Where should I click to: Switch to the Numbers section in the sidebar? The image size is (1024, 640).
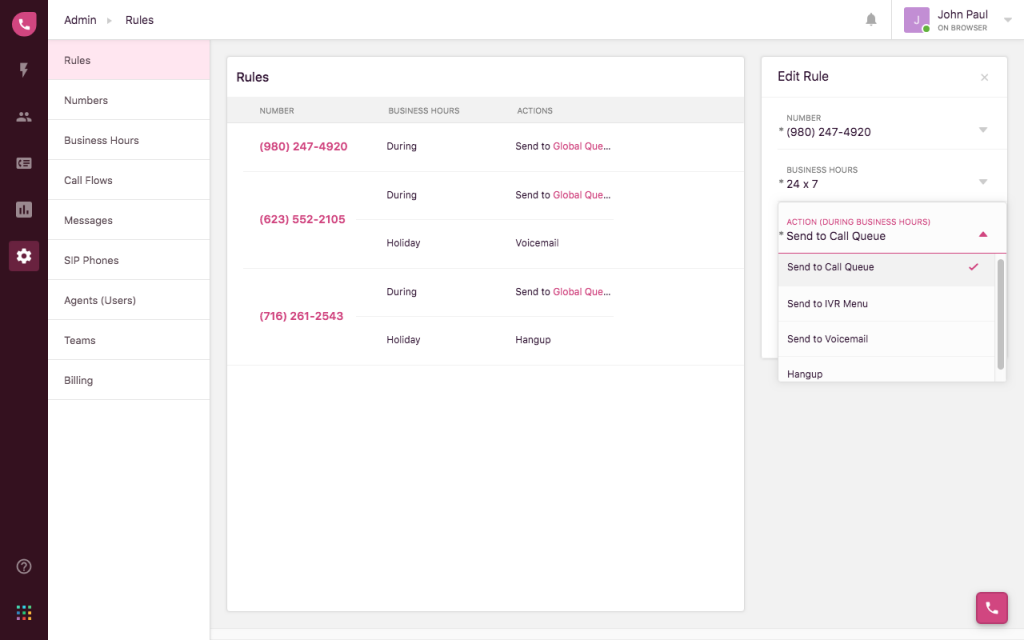click(x=87, y=99)
